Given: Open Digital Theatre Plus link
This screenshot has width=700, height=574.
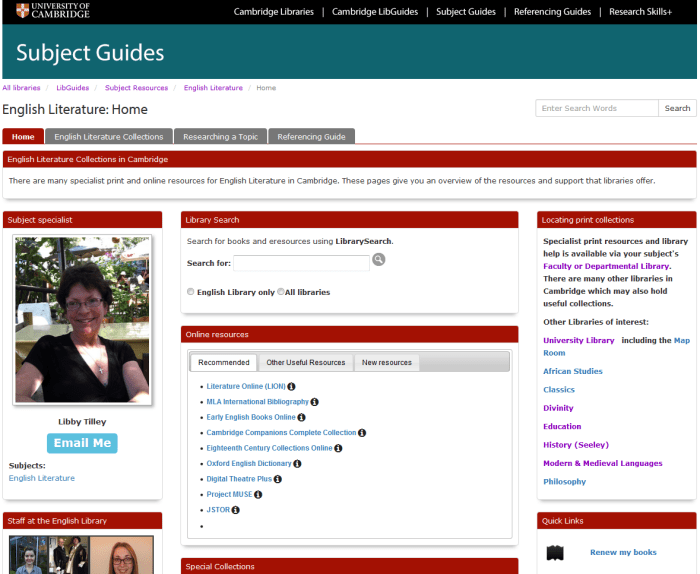Looking at the screenshot, I should [x=239, y=479].
